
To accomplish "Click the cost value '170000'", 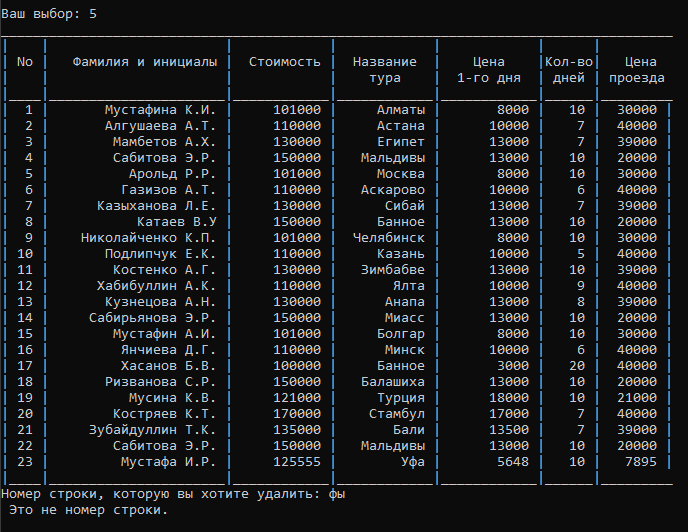I will pos(297,414).
